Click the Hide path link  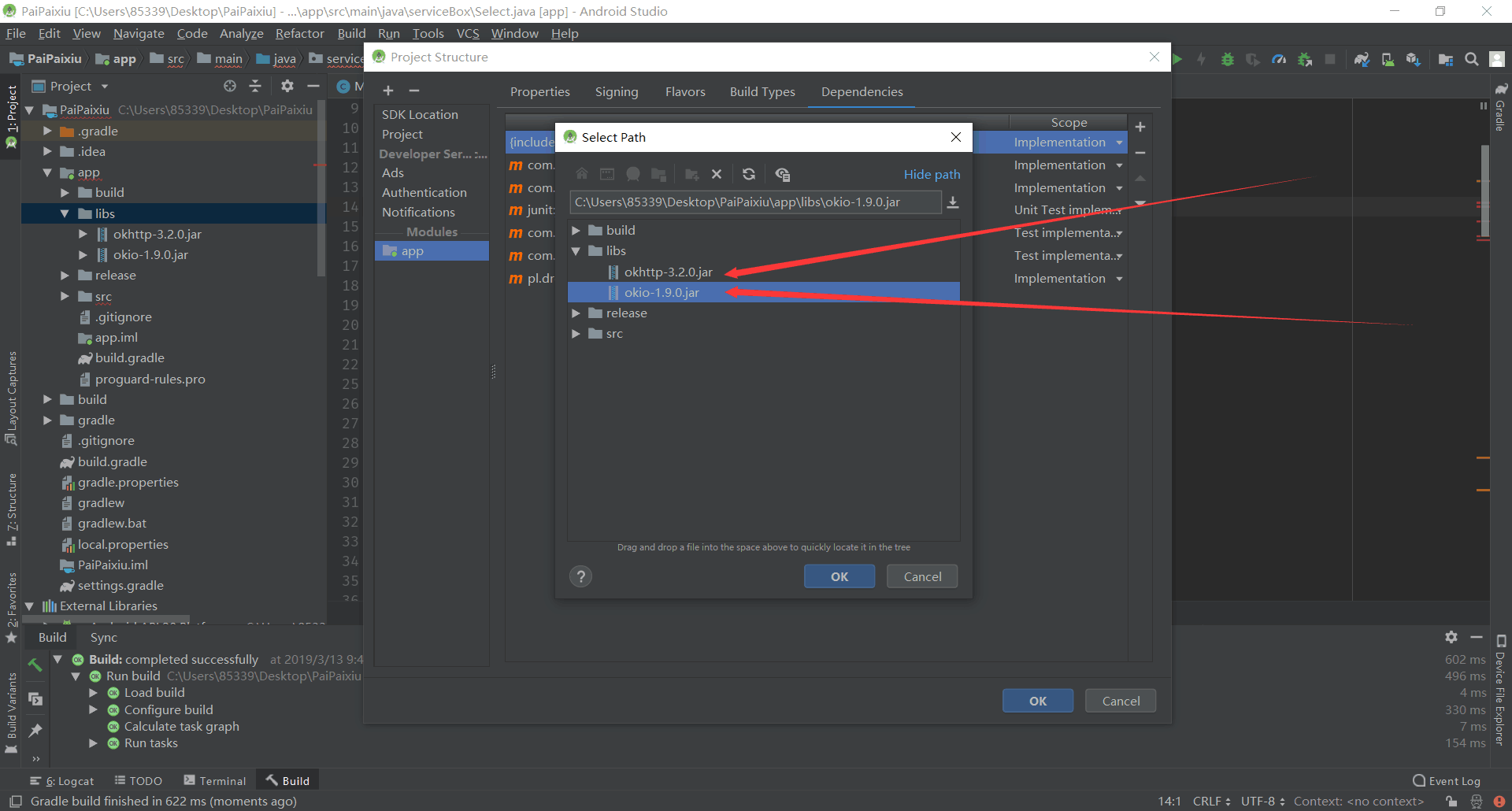click(932, 174)
